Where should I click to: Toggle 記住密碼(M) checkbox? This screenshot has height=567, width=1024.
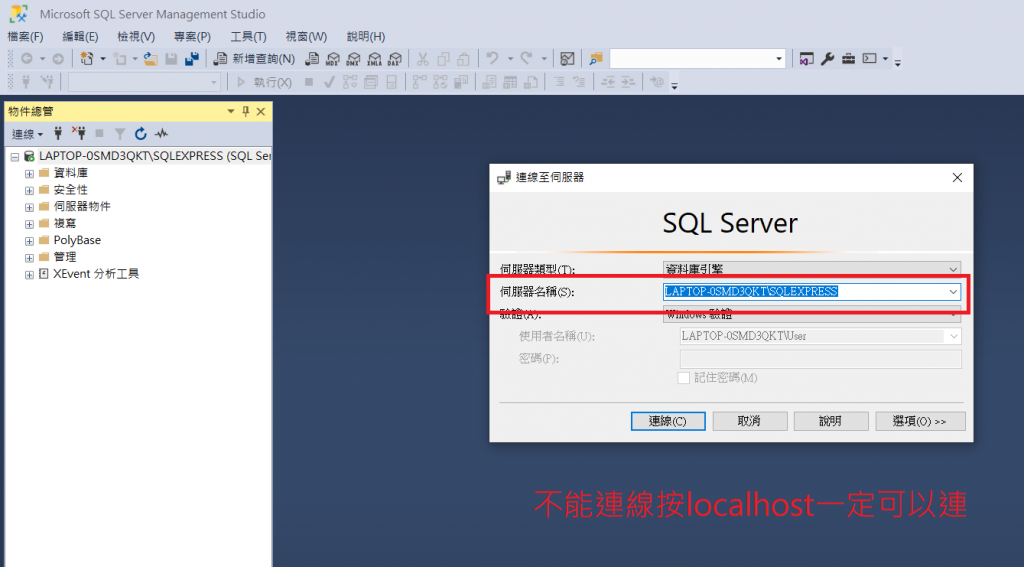click(684, 378)
